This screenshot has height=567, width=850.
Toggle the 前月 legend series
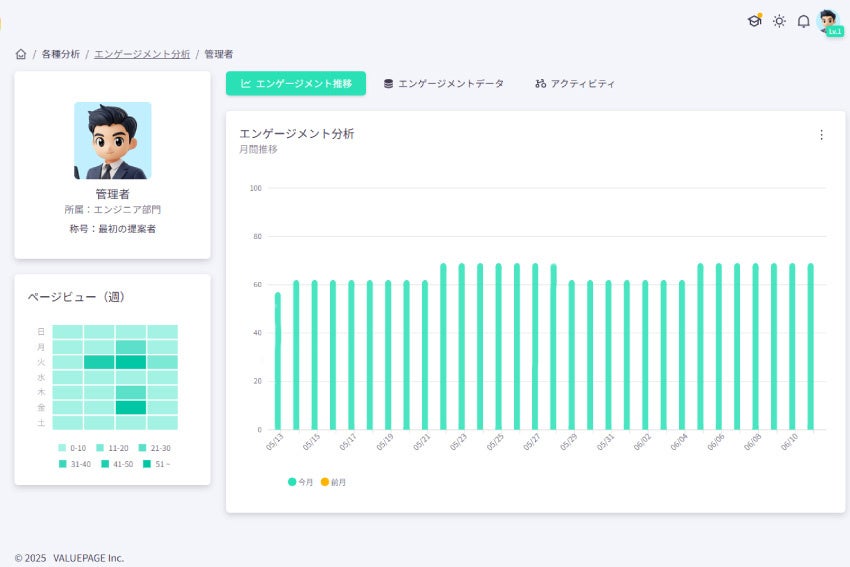(x=333, y=482)
